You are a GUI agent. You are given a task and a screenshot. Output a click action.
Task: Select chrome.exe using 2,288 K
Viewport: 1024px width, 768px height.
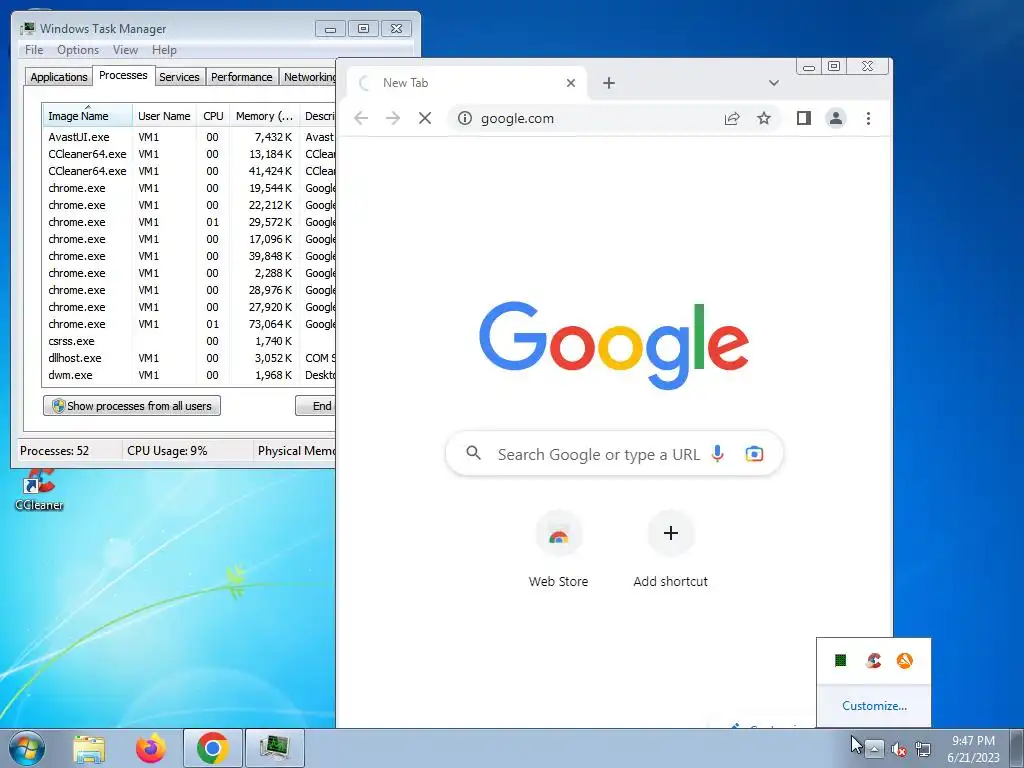tap(189, 273)
